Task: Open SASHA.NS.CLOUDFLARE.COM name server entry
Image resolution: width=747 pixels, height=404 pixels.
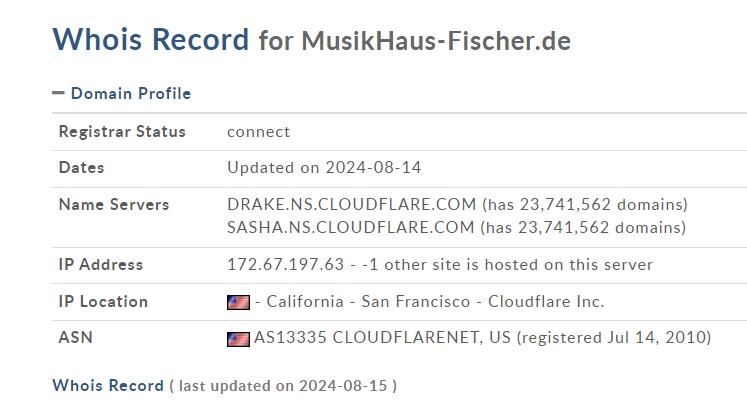Action: coord(351,227)
